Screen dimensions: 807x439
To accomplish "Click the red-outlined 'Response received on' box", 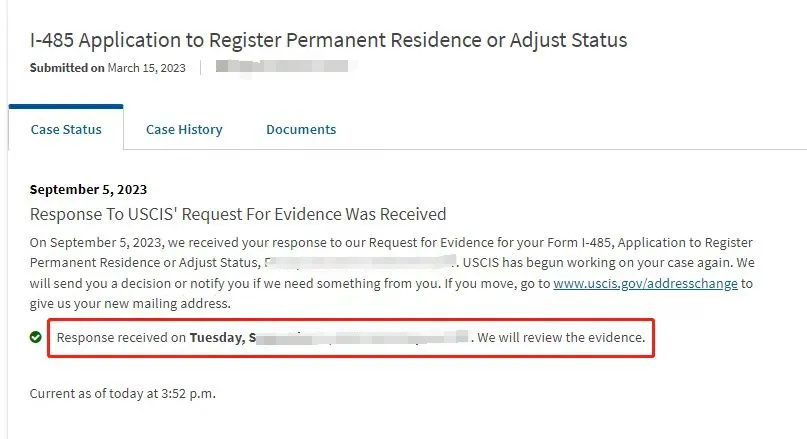I will pyautogui.click(x=351, y=338).
